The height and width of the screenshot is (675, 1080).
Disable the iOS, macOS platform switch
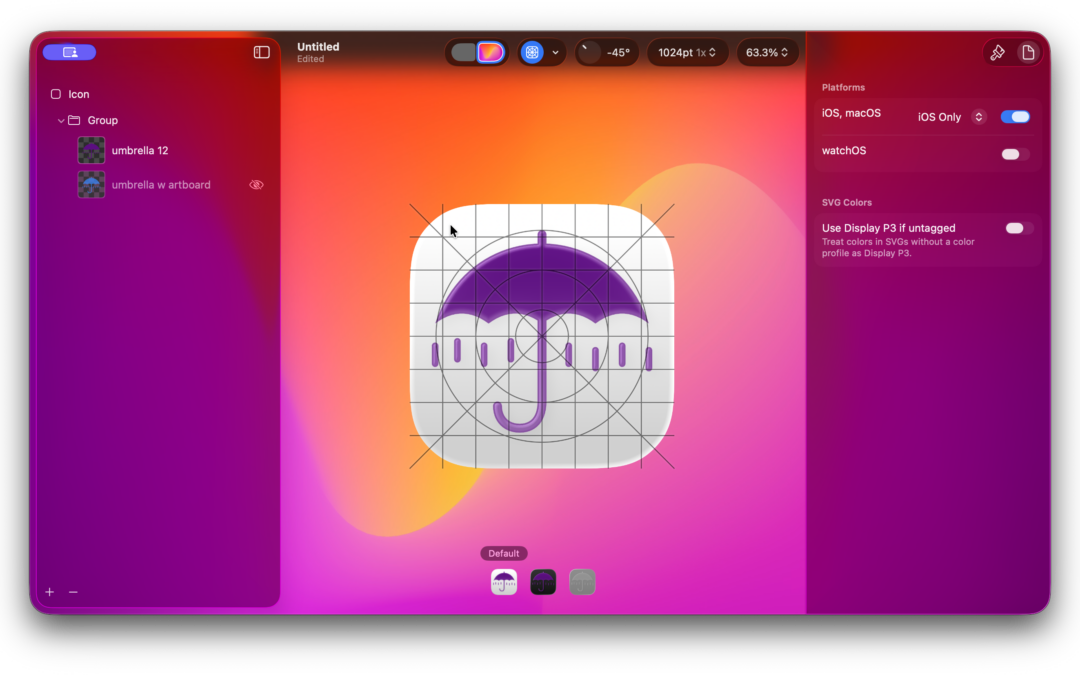pos(1015,117)
